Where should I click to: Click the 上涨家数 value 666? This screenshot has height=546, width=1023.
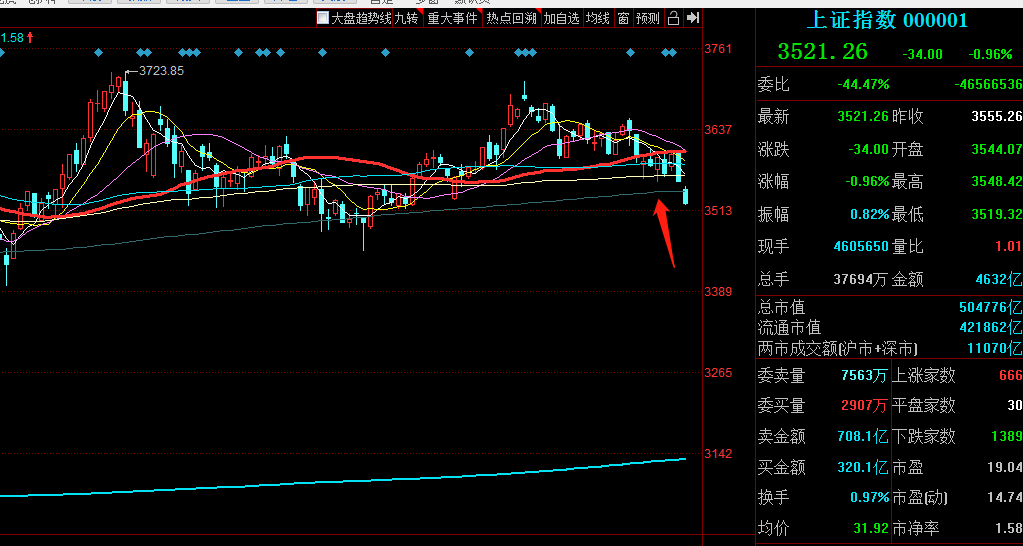coord(1010,375)
